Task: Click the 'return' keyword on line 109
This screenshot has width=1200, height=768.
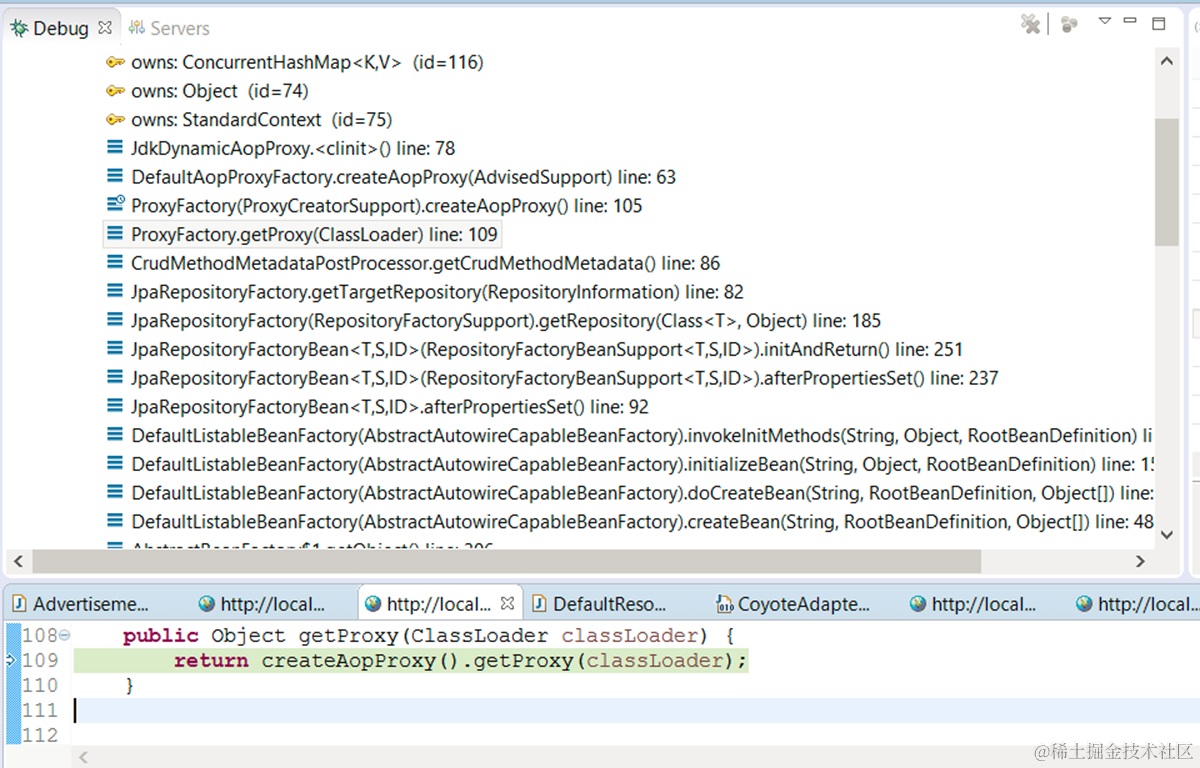Action: (211, 660)
